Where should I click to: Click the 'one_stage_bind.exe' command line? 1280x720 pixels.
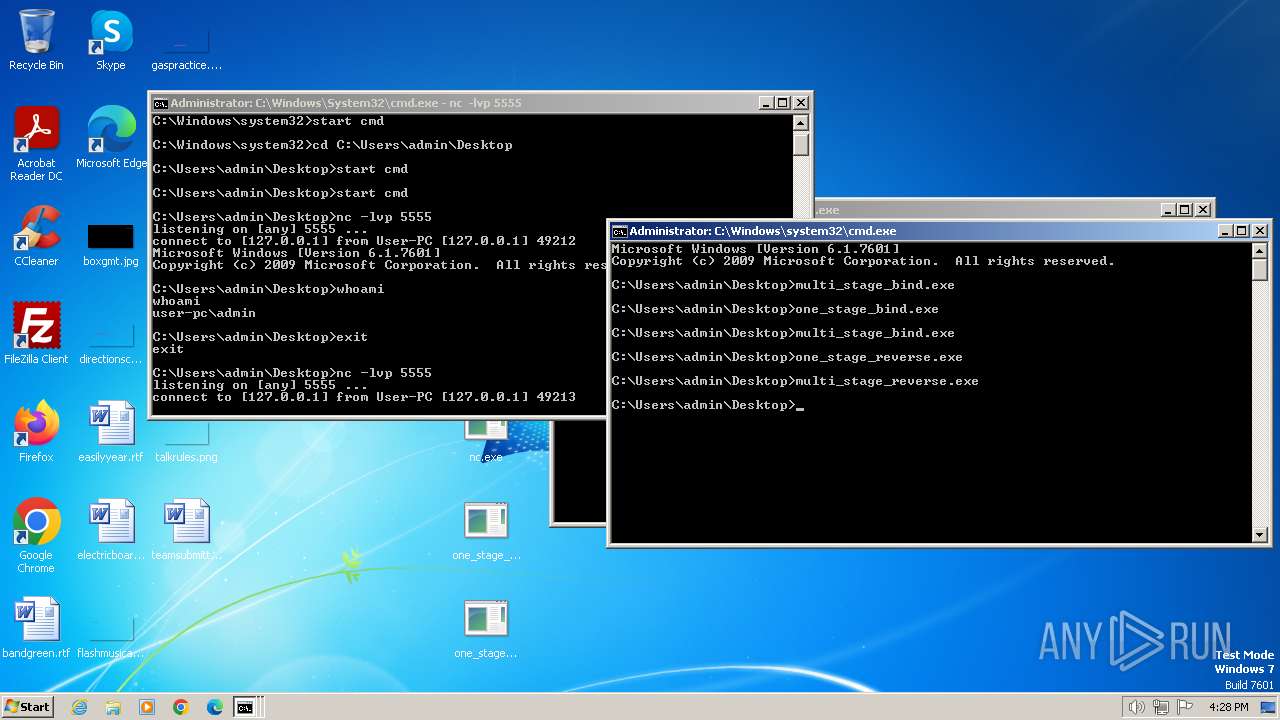(x=775, y=309)
